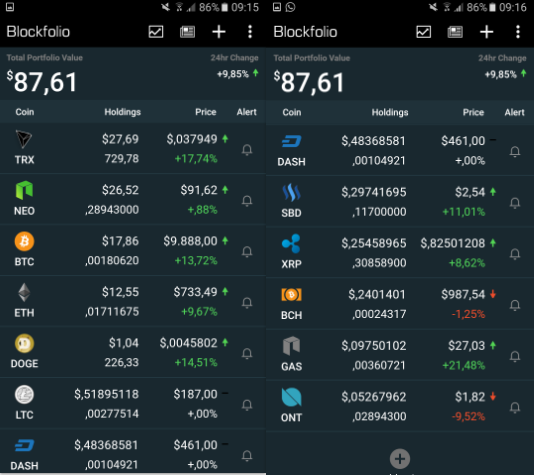534x475 pixels.
Task: Tap the Blockfolio title in left screen
Action: pyautogui.click(x=38, y=32)
